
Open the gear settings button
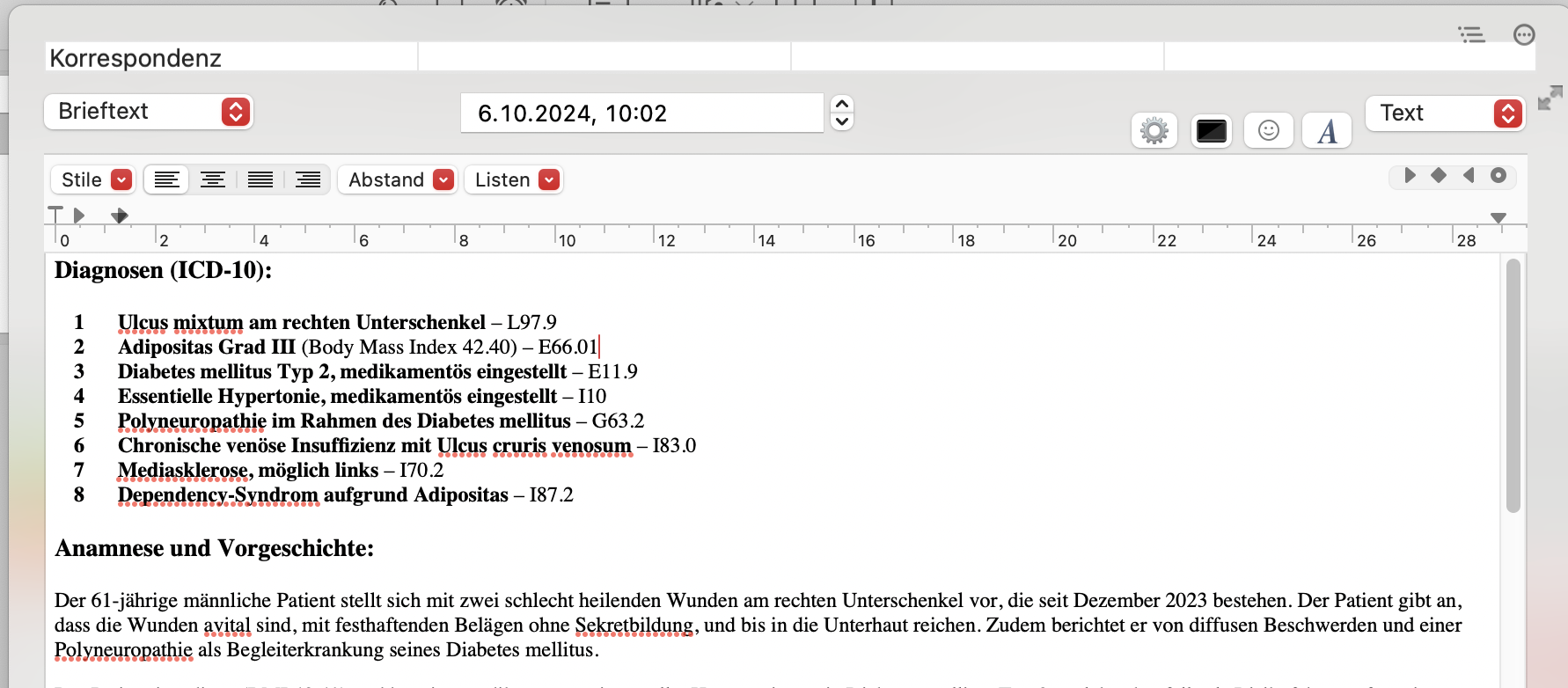pyautogui.click(x=1154, y=131)
